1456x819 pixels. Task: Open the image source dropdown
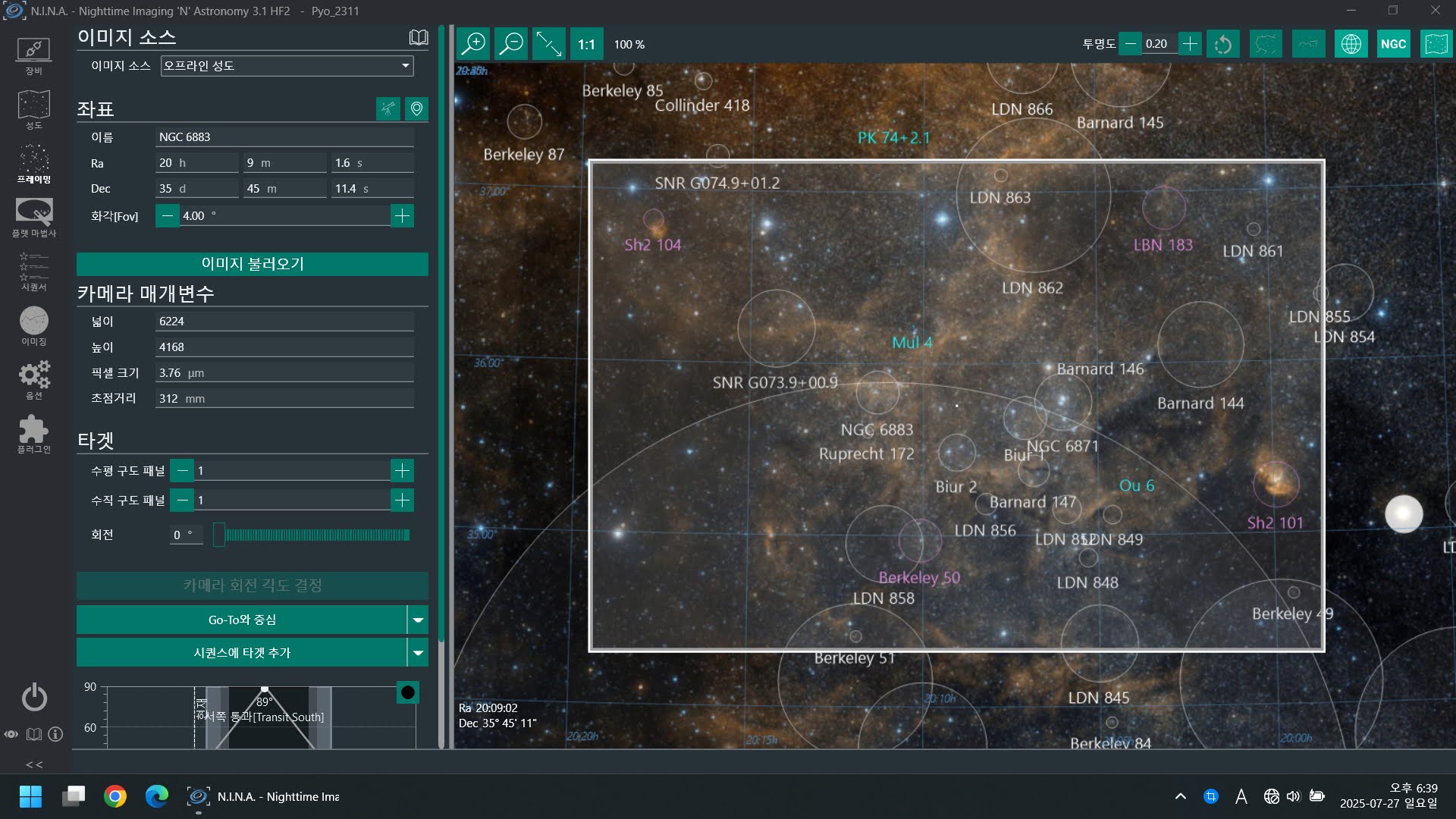coord(287,66)
